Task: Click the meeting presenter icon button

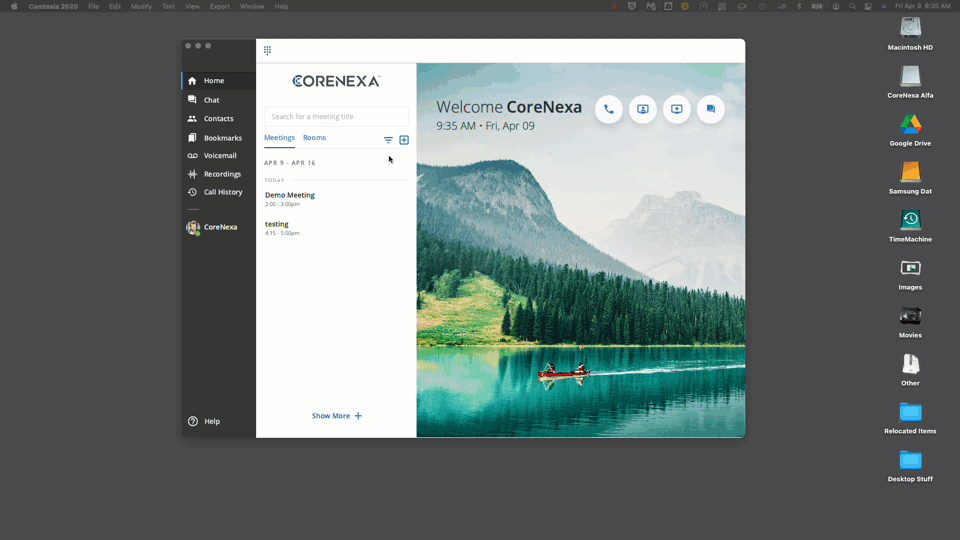Action: tap(642, 110)
